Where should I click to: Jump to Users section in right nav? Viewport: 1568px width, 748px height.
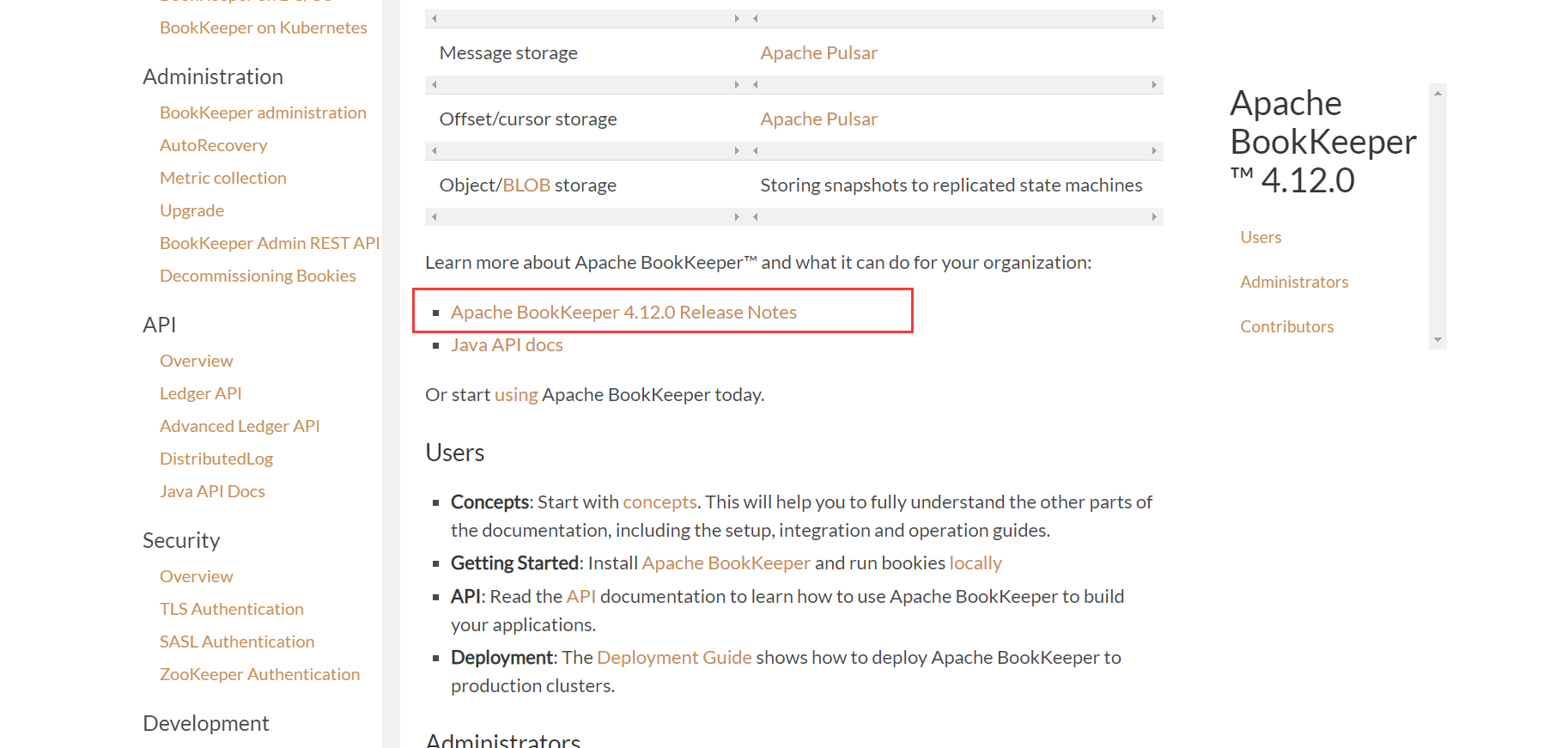pos(1261,237)
